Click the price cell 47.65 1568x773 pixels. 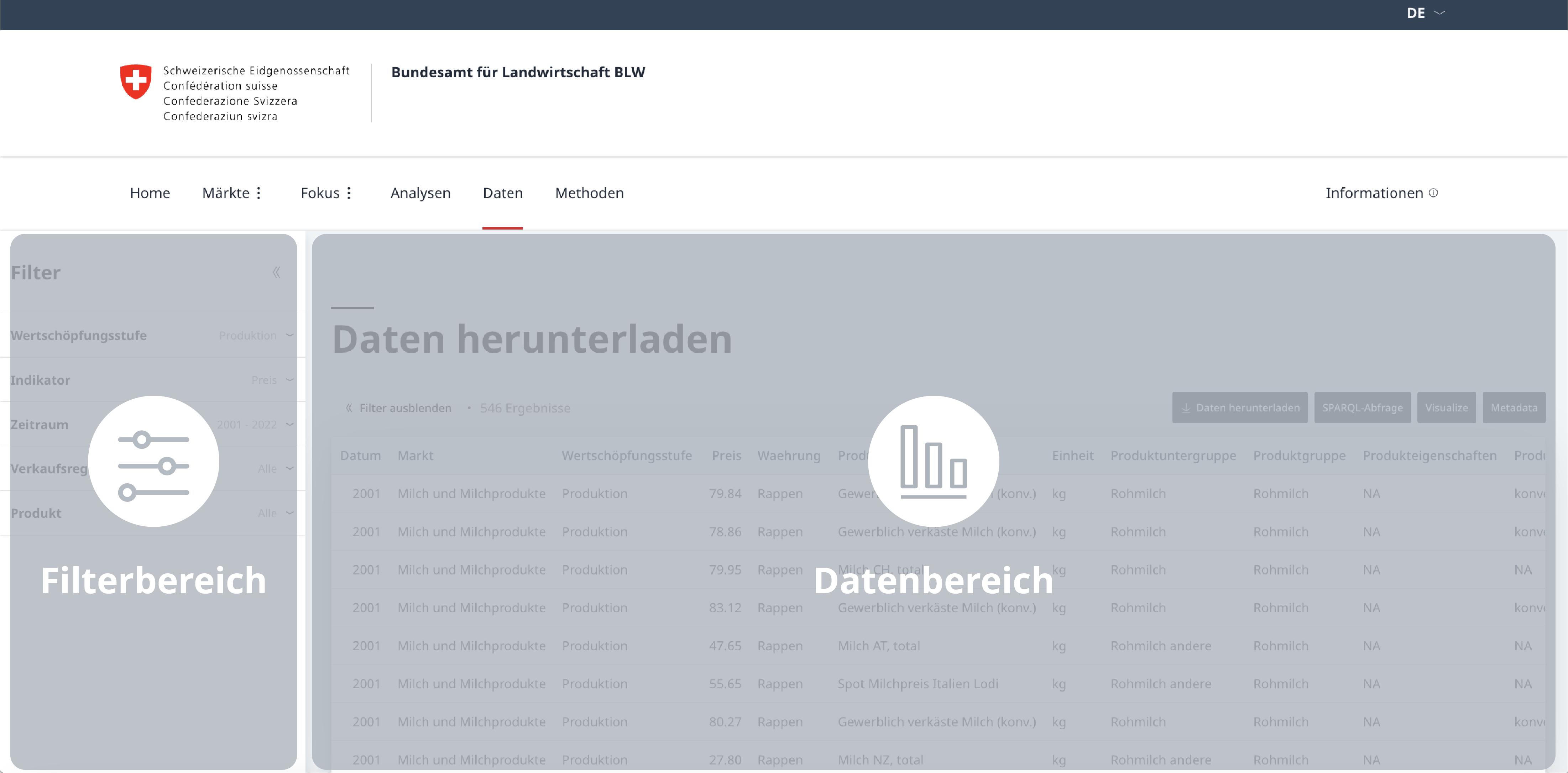click(725, 646)
